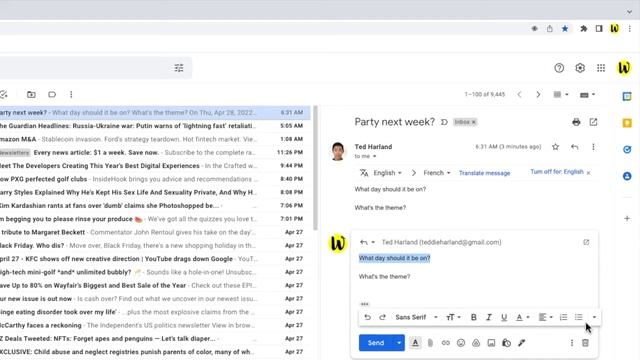Toggle confidential mode
Viewport: 640px width, 360px height.
click(x=507, y=343)
